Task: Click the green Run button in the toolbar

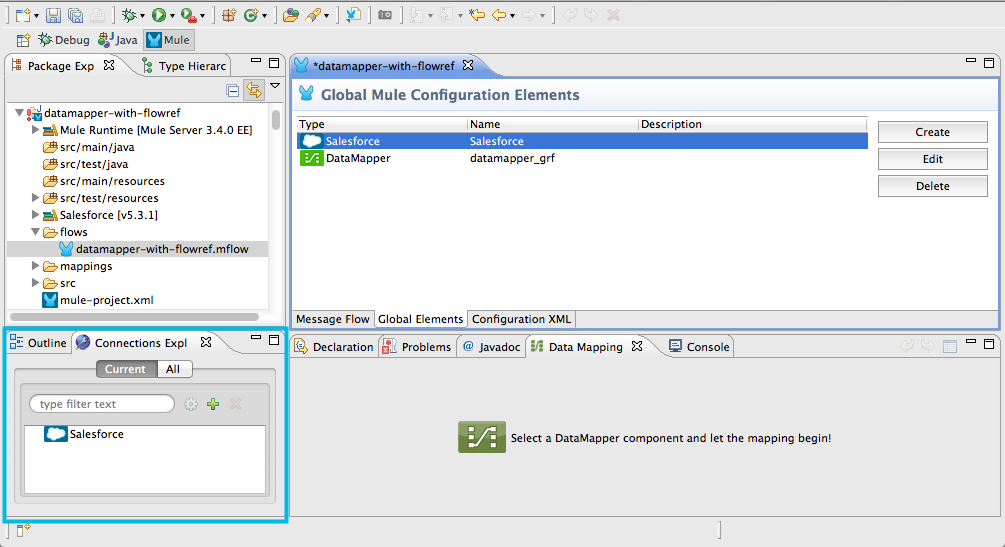Action: click(x=157, y=15)
